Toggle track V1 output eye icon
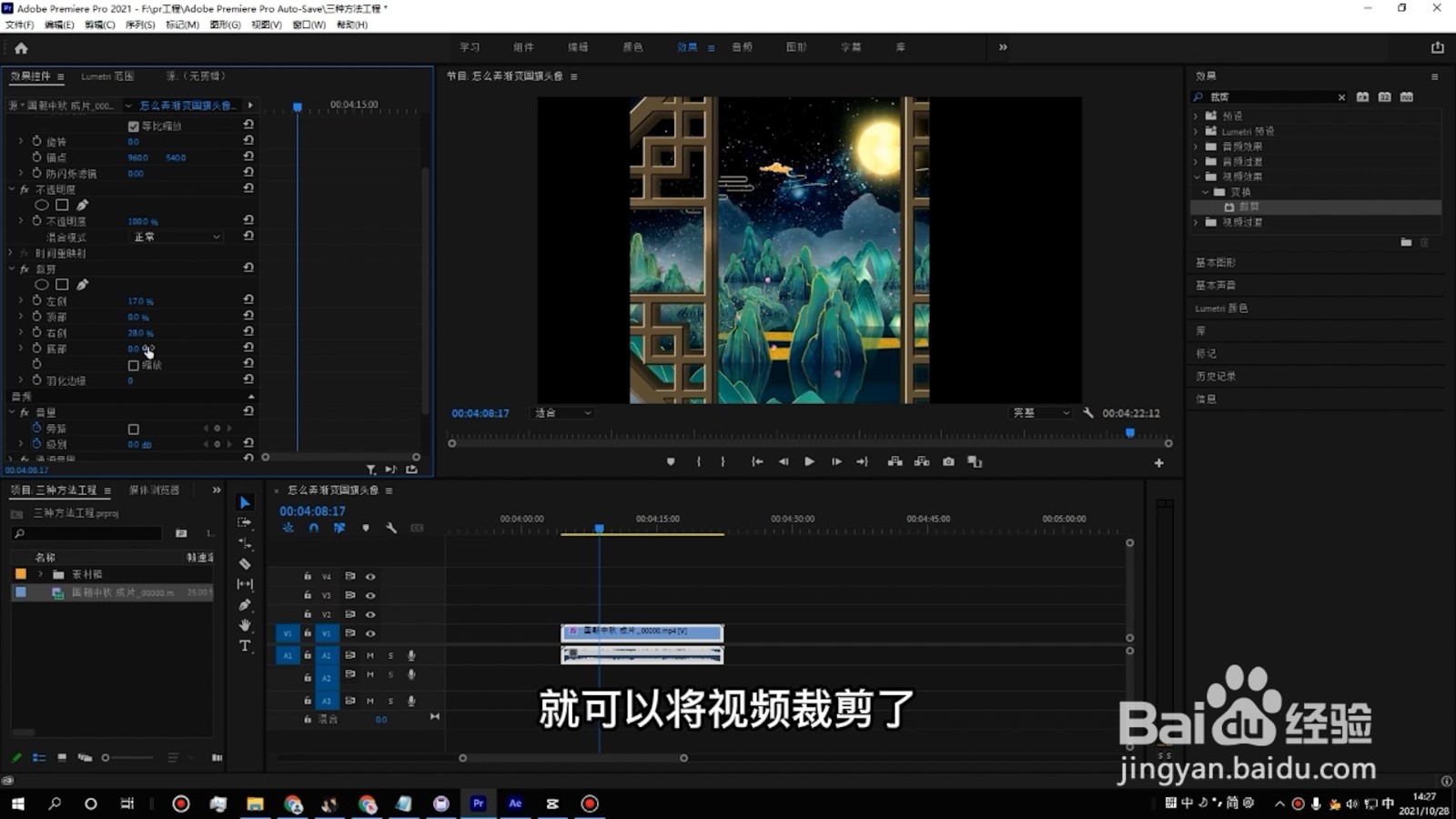This screenshot has height=819, width=1456. click(x=370, y=633)
